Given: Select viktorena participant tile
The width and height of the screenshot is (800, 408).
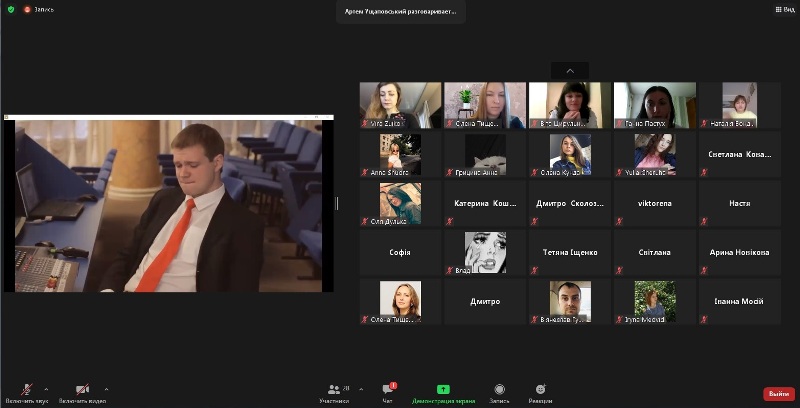Looking at the screenshot, I should [655, 203].
